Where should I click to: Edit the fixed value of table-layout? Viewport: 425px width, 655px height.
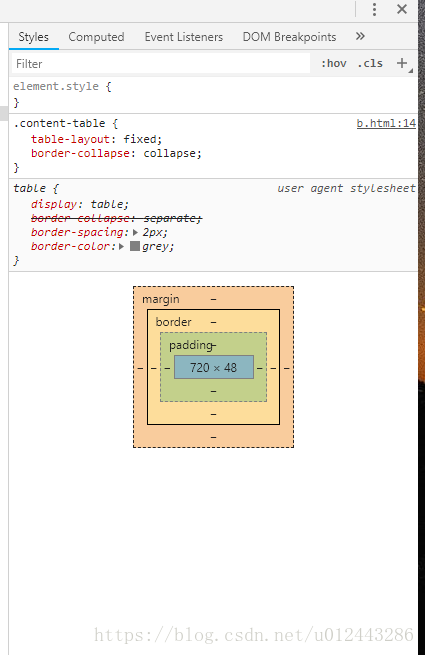pos(140,139)
